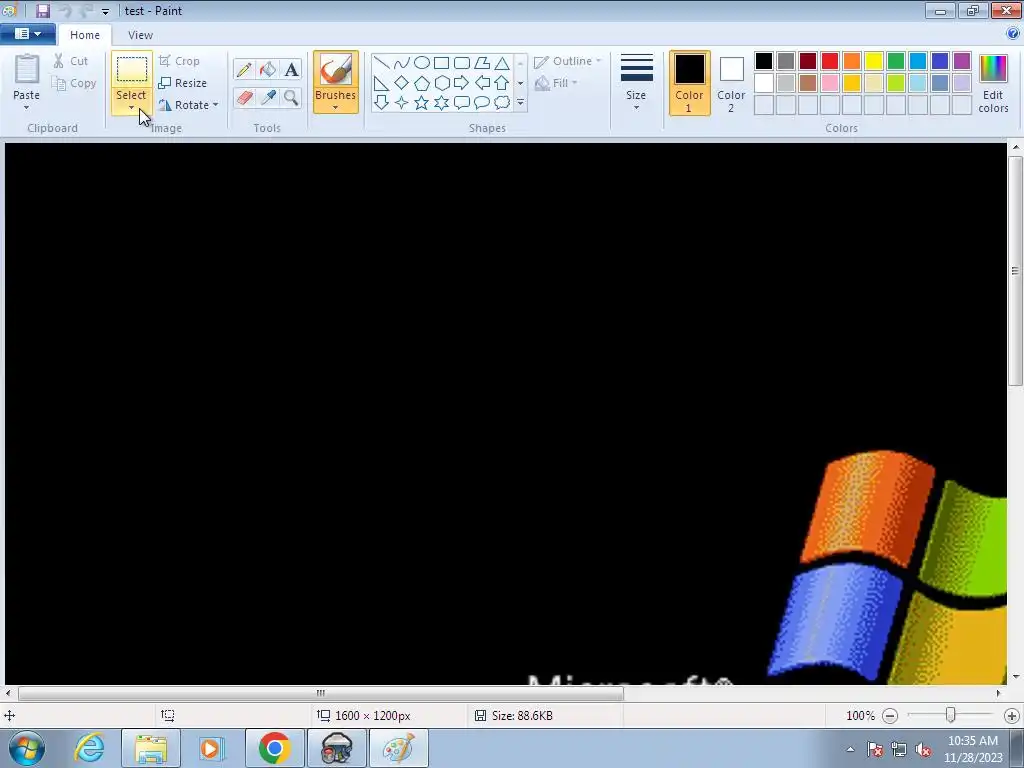
Task: Click the Brushes tool icon
Action: coord(336,69)
